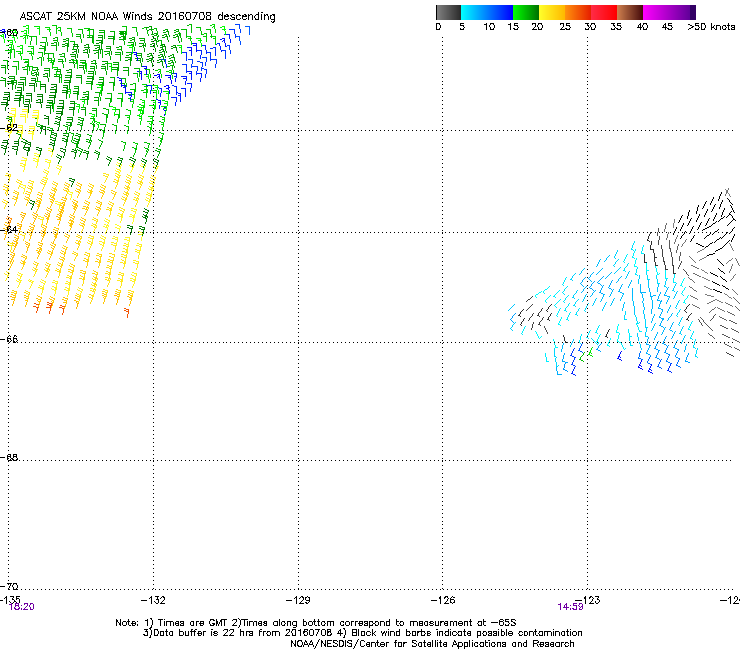Click the purple '18:20' pass time
The height and width of the screenshot is (650, 740).
22,607
